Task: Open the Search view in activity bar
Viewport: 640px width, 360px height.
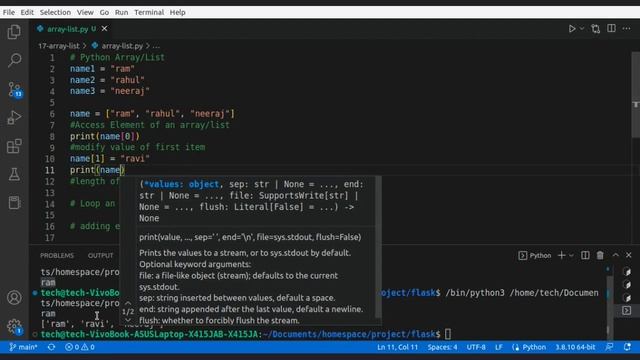Action: pos(14,60)
